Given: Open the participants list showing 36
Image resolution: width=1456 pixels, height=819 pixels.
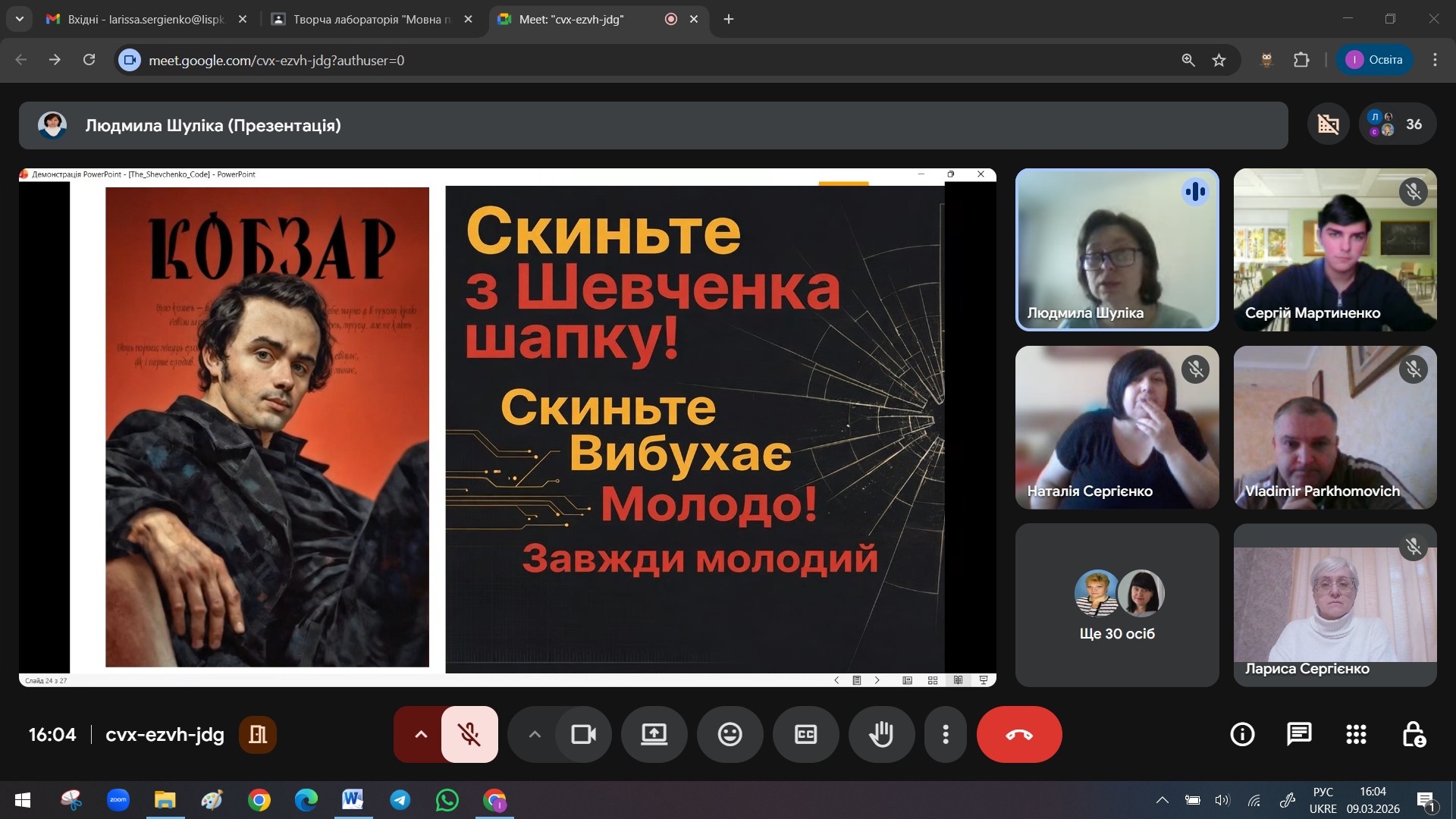Looking at the screenshot, I should [1398, 124].
